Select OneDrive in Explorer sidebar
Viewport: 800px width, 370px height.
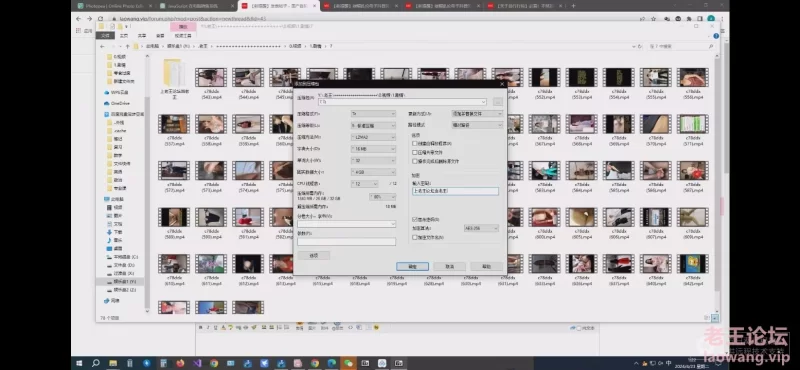coord(117,103)
